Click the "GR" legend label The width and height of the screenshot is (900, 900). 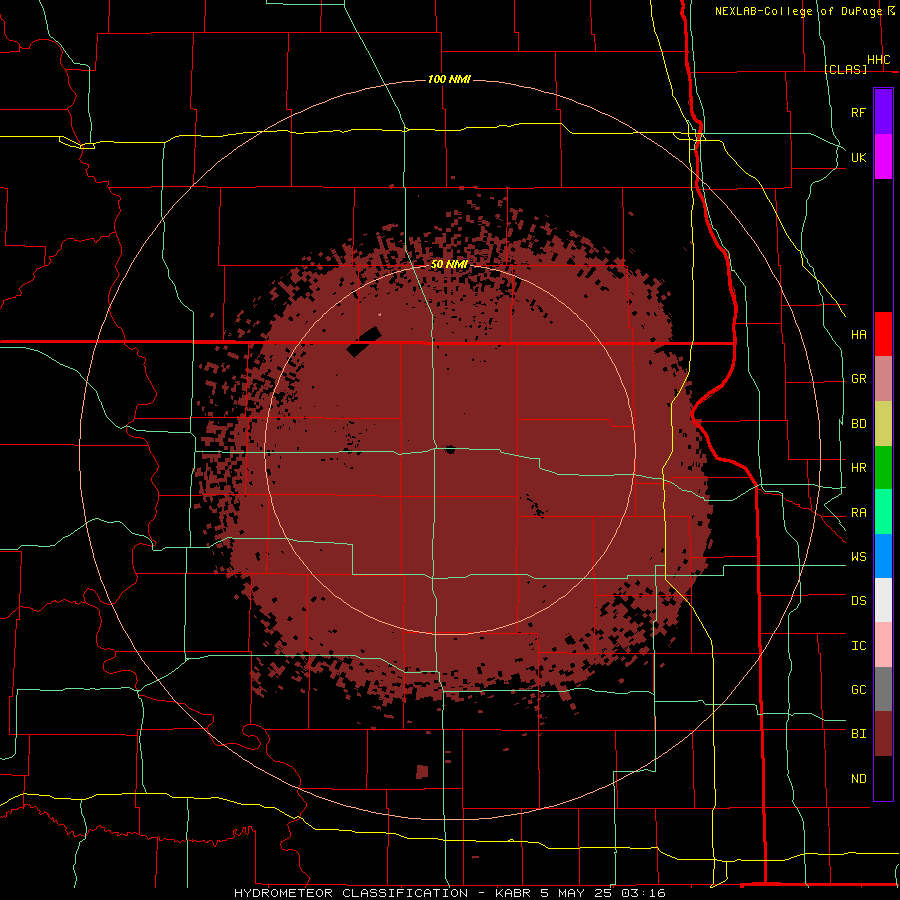pos(858,379)
